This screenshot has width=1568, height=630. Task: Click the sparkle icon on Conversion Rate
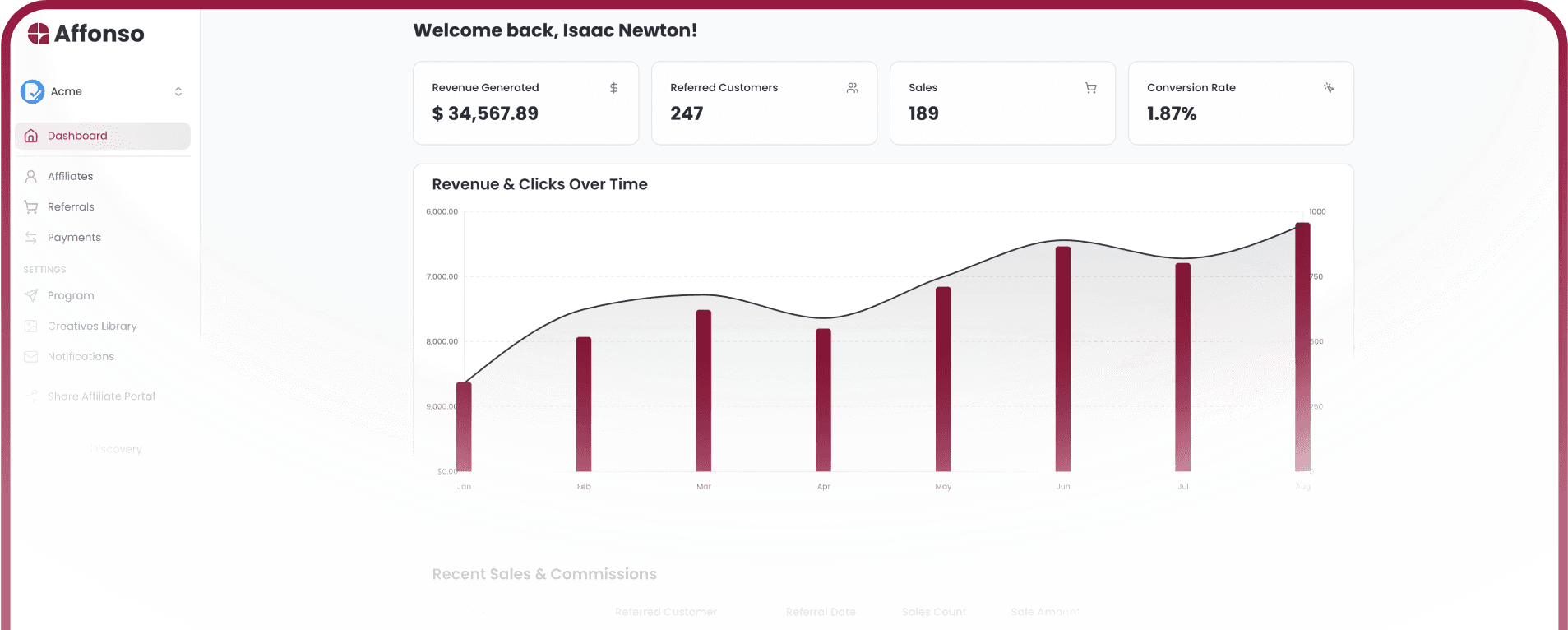1329,88
